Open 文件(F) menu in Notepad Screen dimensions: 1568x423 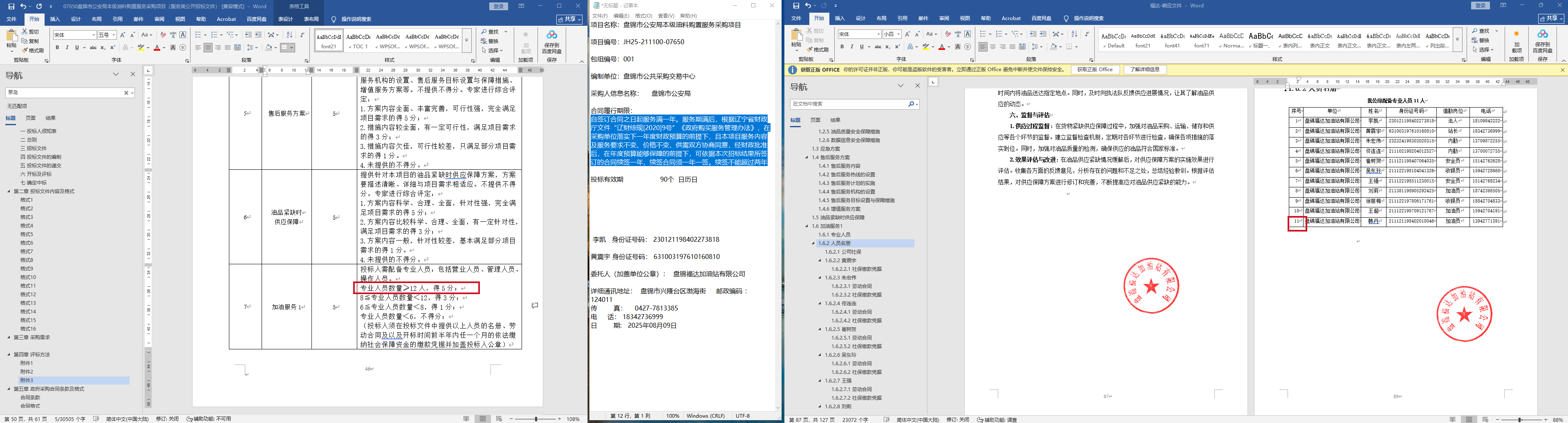coord(600,16)
